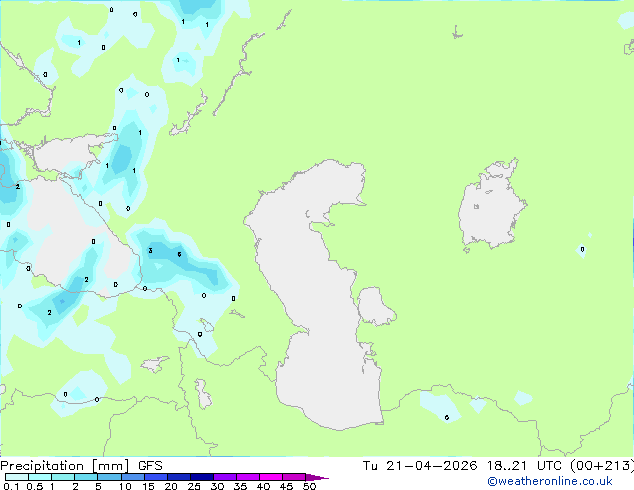The width and height of the screenshot is (634, 490).
Task: Click the '10' legend scale label
Action: coord(125,486)
